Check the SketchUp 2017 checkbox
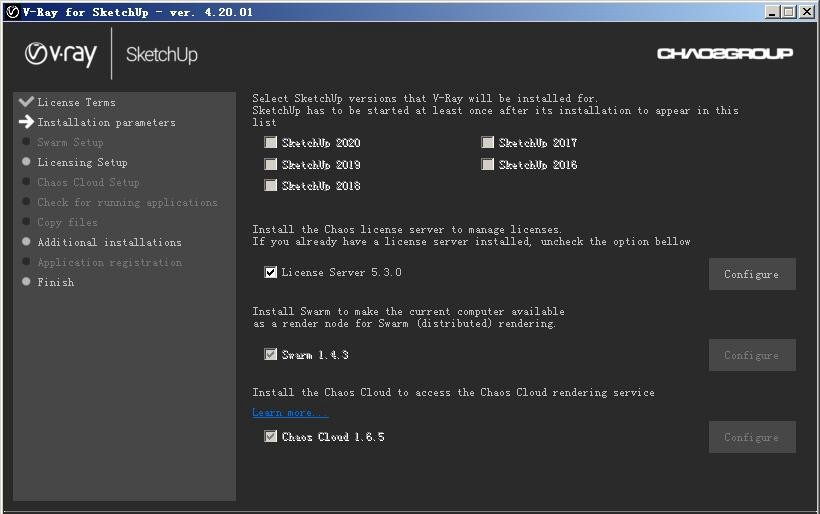Screen dimensions: 820x514 (487, 142)
